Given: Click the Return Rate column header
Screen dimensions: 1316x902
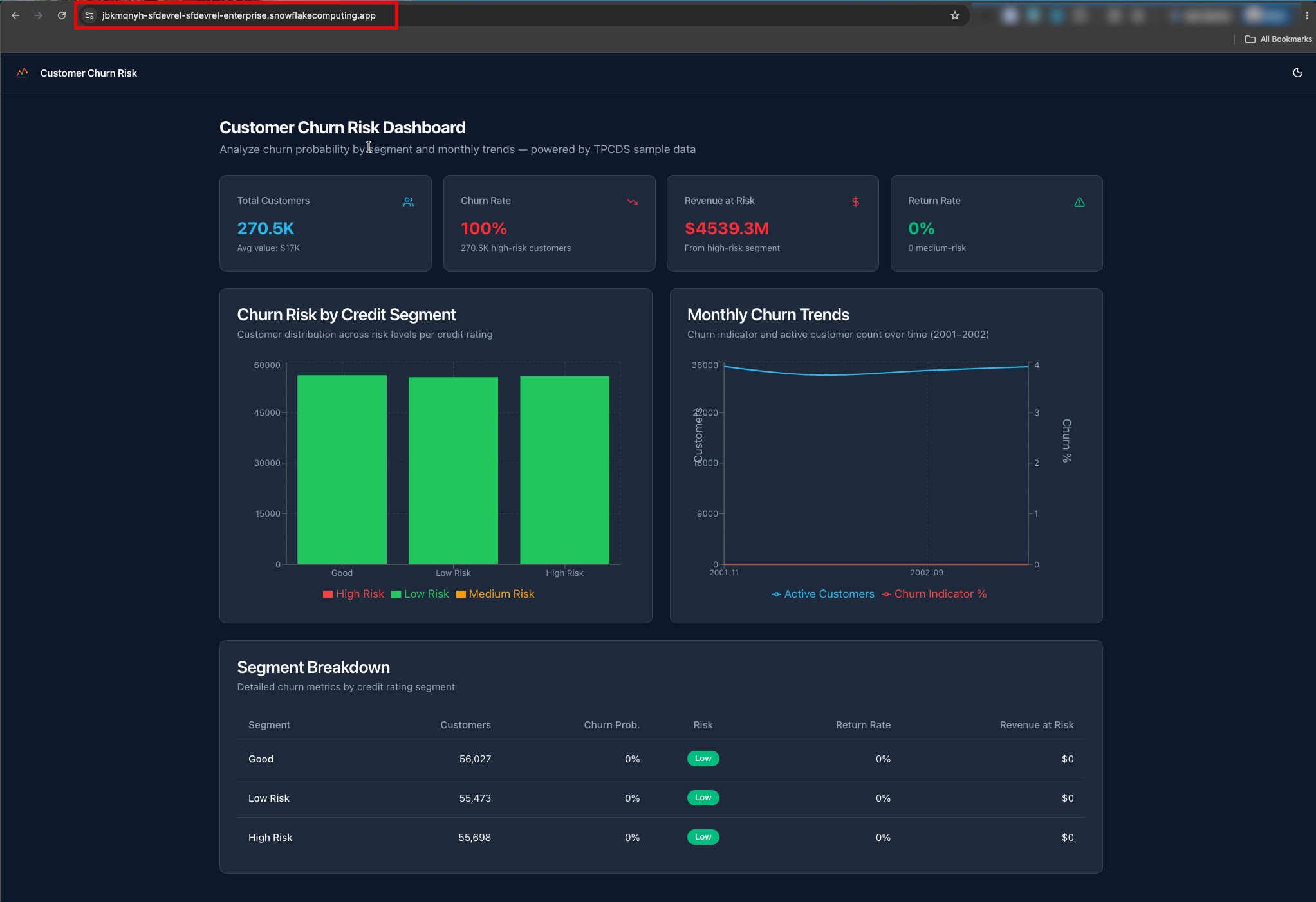Looking at the screenshot, I should (x=863, y=725).
